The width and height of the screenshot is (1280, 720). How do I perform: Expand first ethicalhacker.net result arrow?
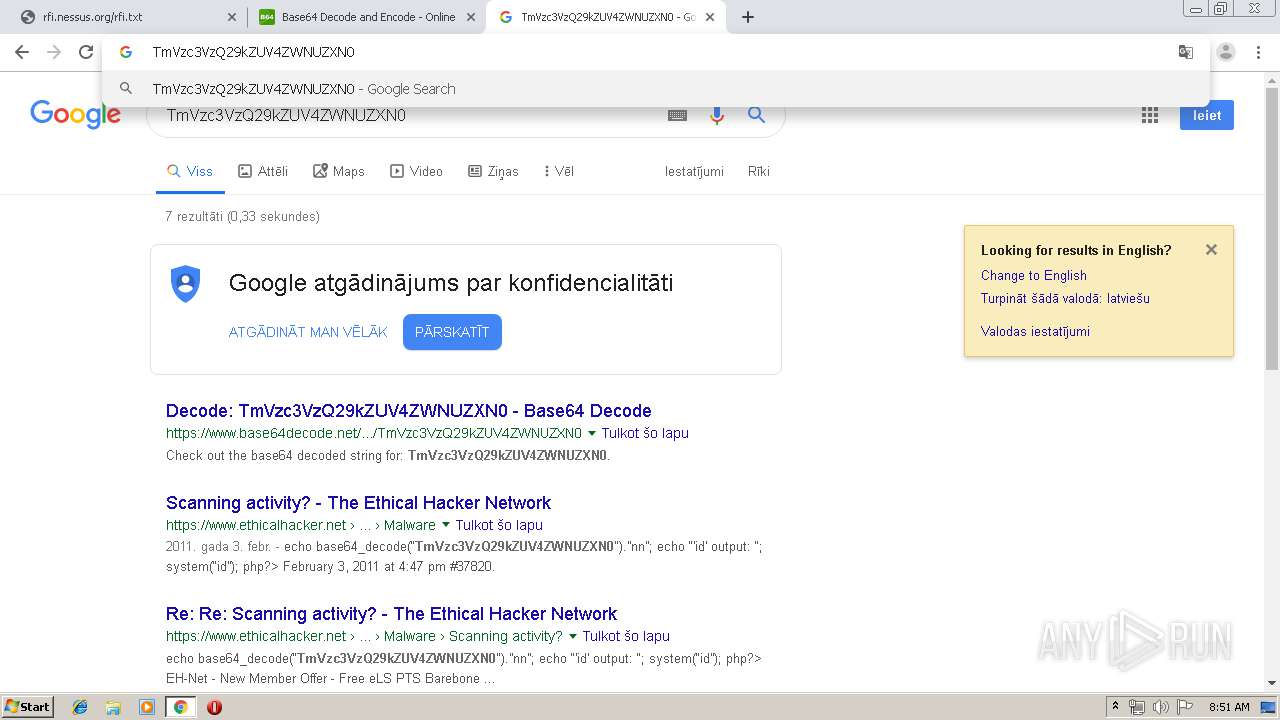point(446,525)
